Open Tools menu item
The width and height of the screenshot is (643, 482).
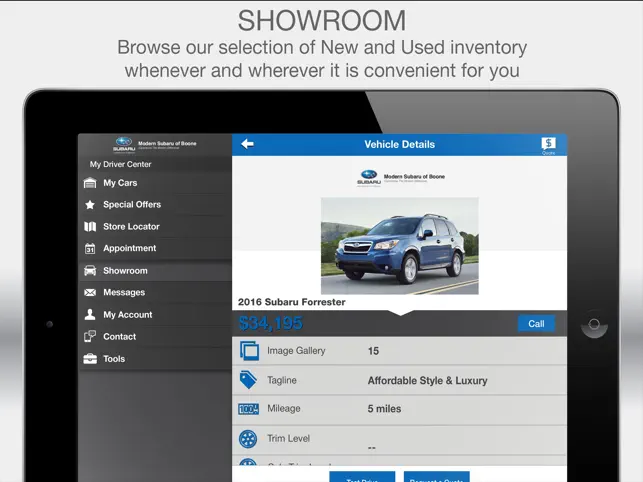tap(155, 359)
